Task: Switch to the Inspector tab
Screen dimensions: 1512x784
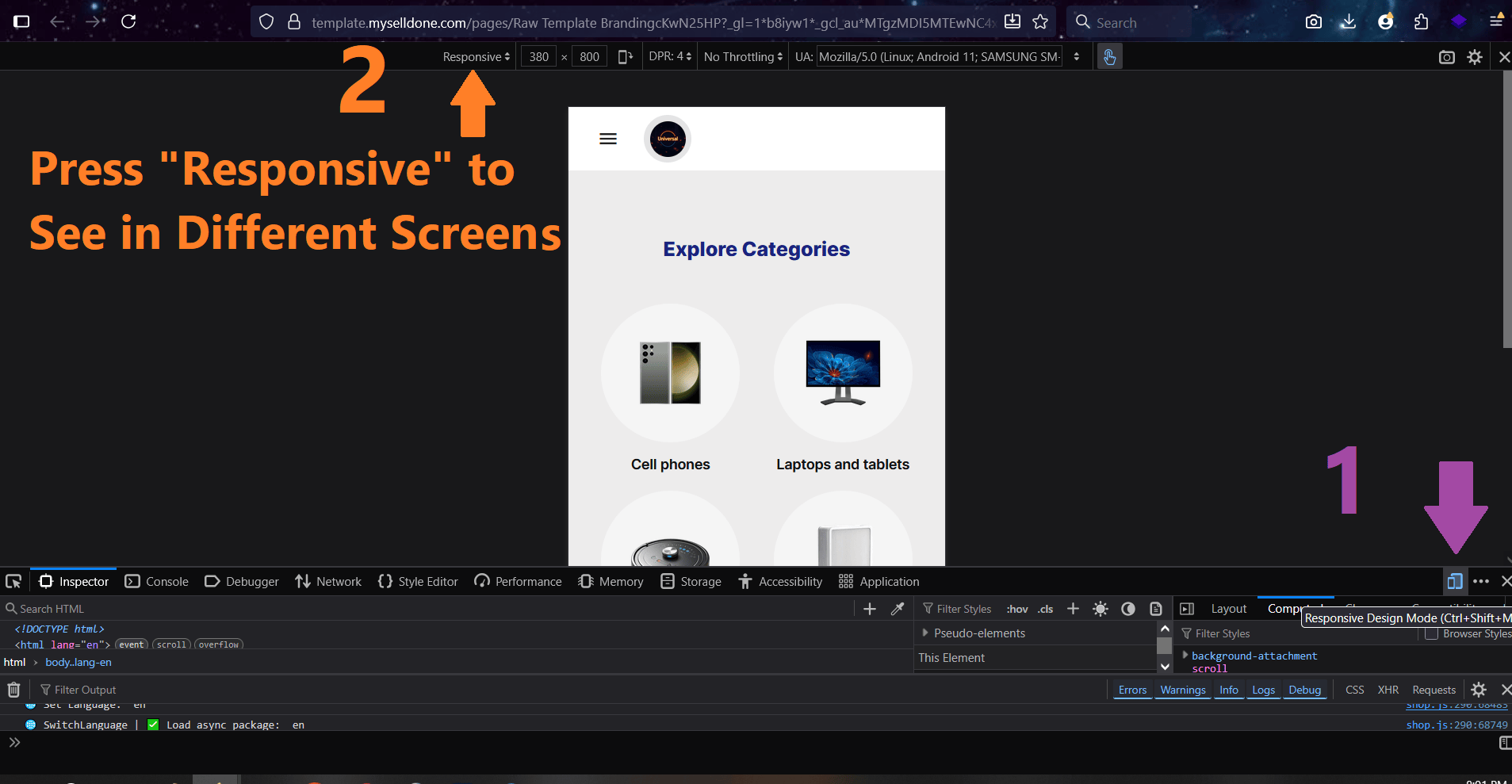Action: click(x=74, y=581)
